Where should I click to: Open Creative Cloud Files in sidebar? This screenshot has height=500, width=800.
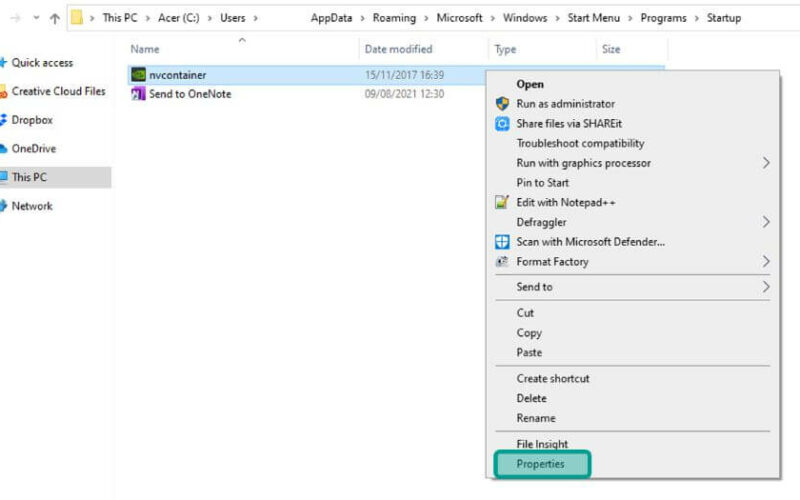coord(58,91)
